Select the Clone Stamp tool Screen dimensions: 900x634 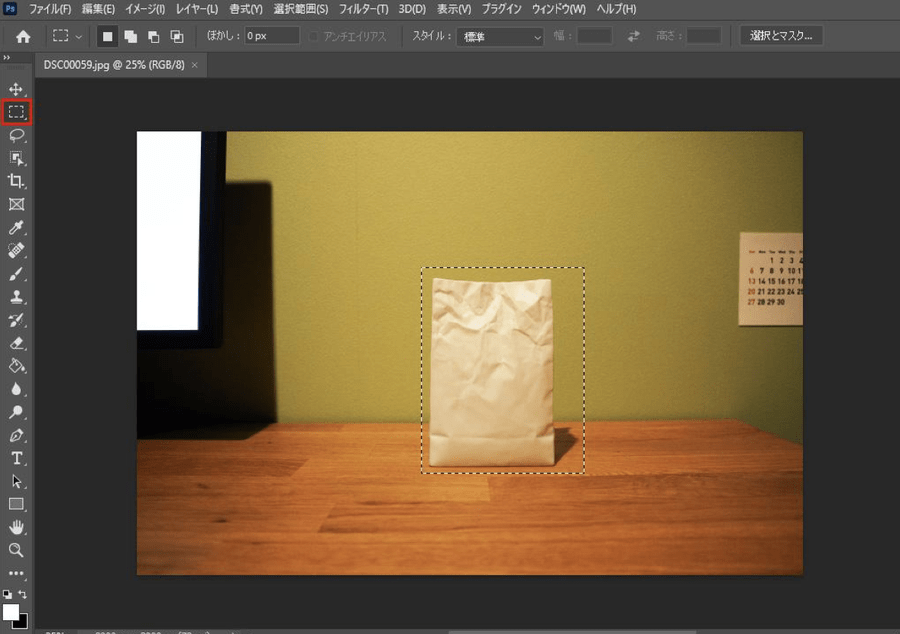pyautogui.click(x=16, y=297)
